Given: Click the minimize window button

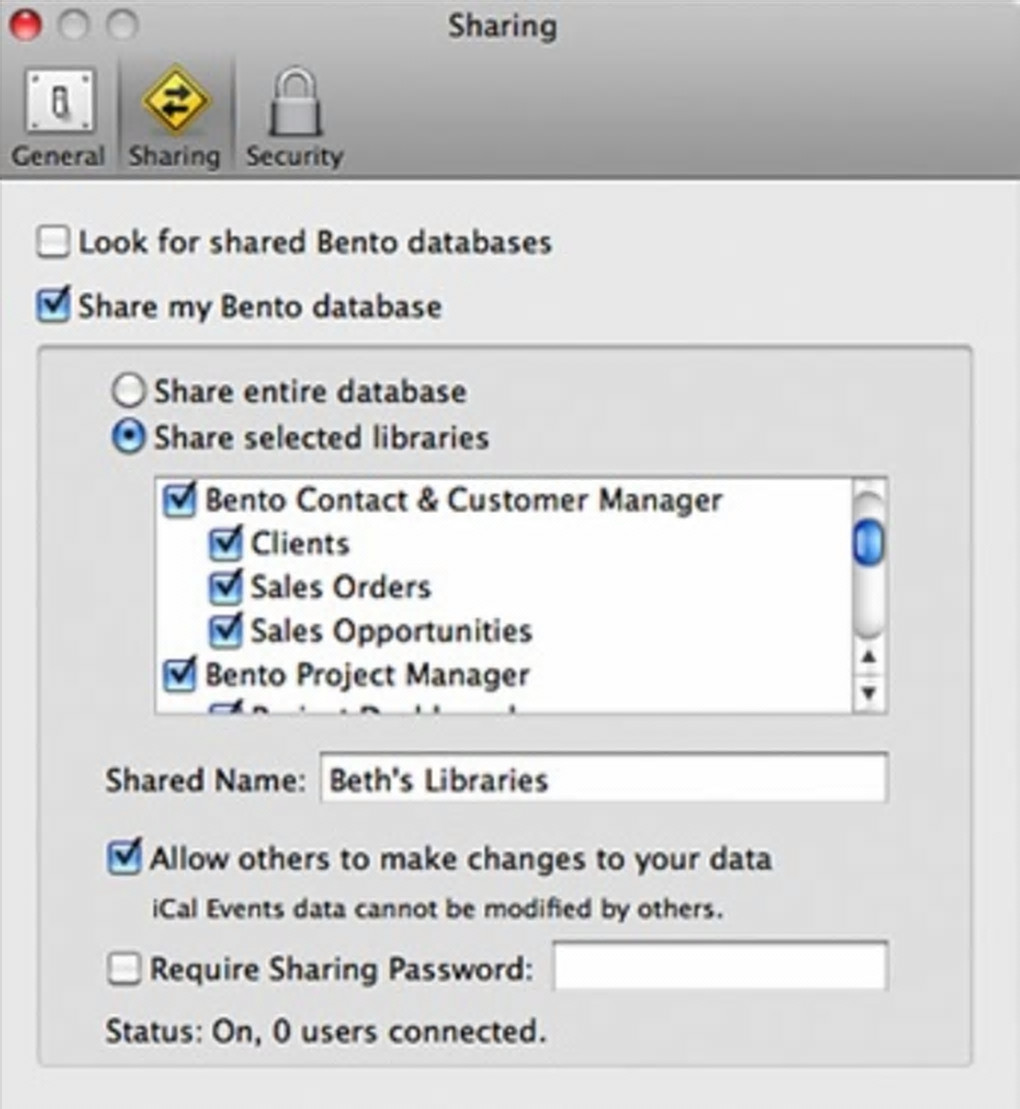Looking at the screenshot, I should click(x=75, y=25).
